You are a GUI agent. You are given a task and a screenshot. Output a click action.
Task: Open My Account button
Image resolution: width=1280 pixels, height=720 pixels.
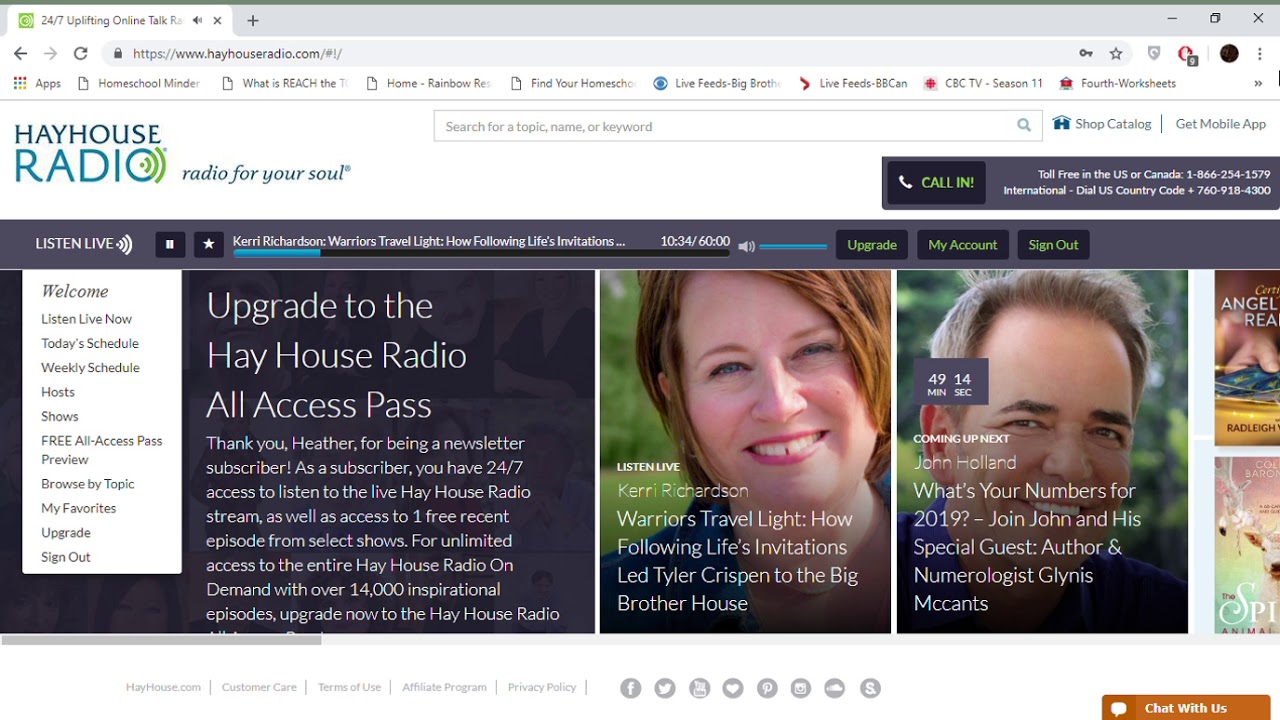click(963, 245)
